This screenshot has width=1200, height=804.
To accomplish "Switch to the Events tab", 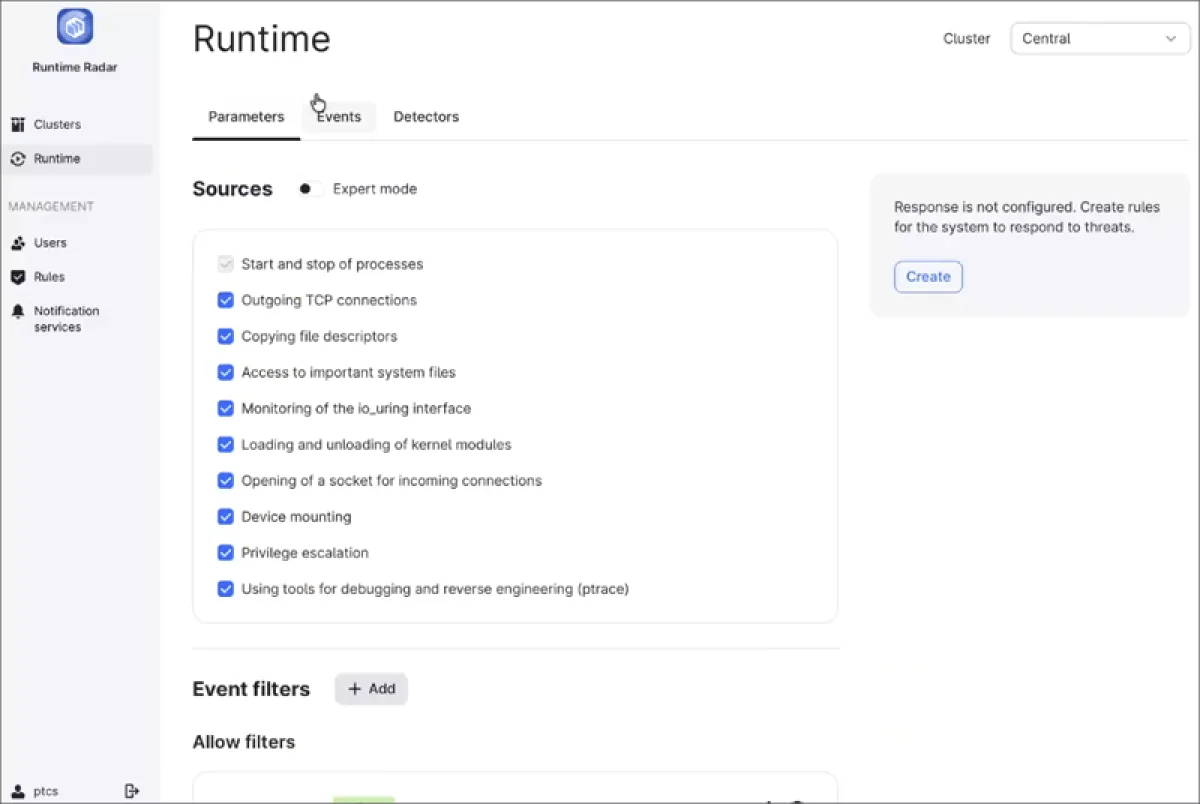I will [339, 117].
